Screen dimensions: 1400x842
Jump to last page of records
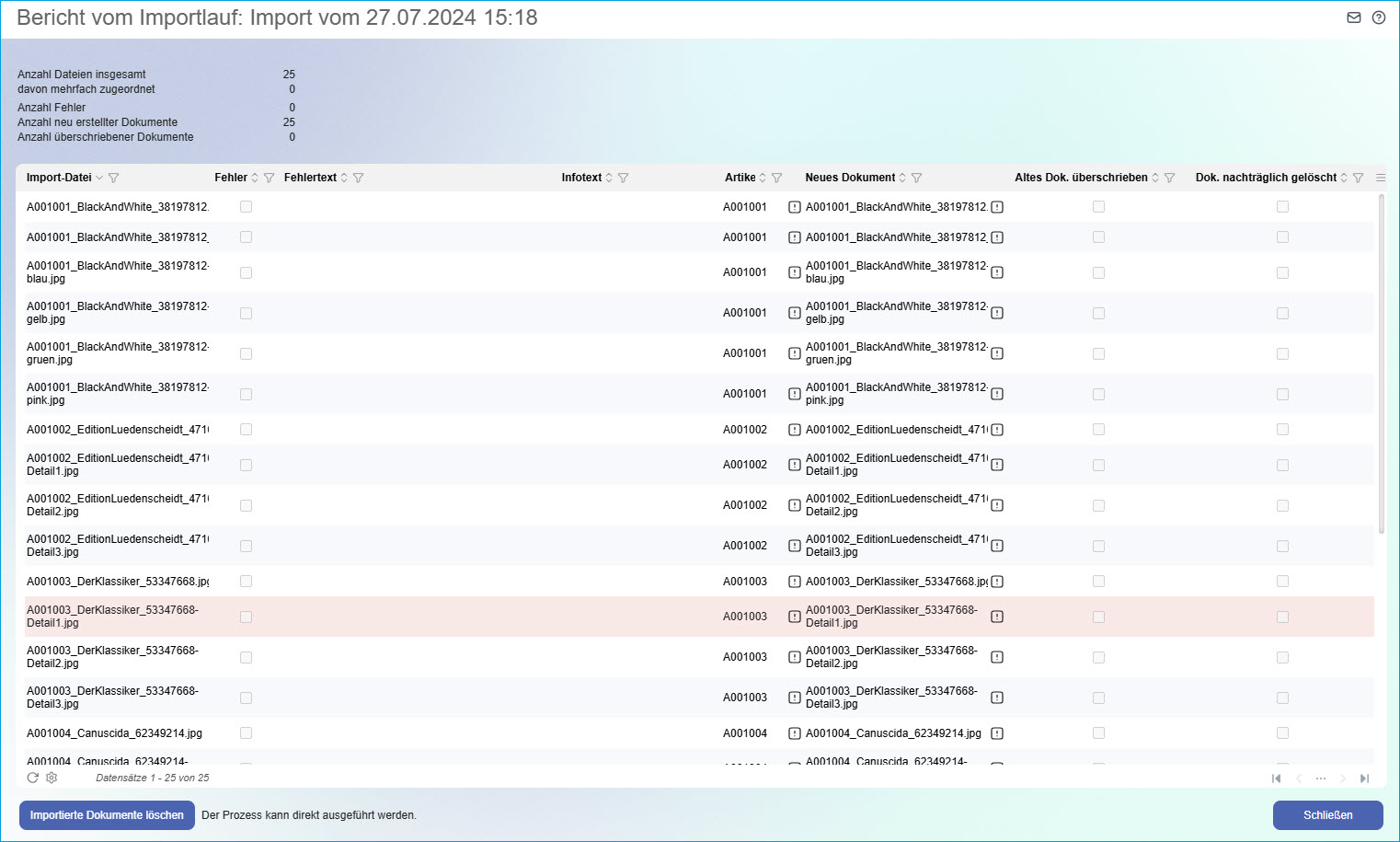coord(1364,779)
